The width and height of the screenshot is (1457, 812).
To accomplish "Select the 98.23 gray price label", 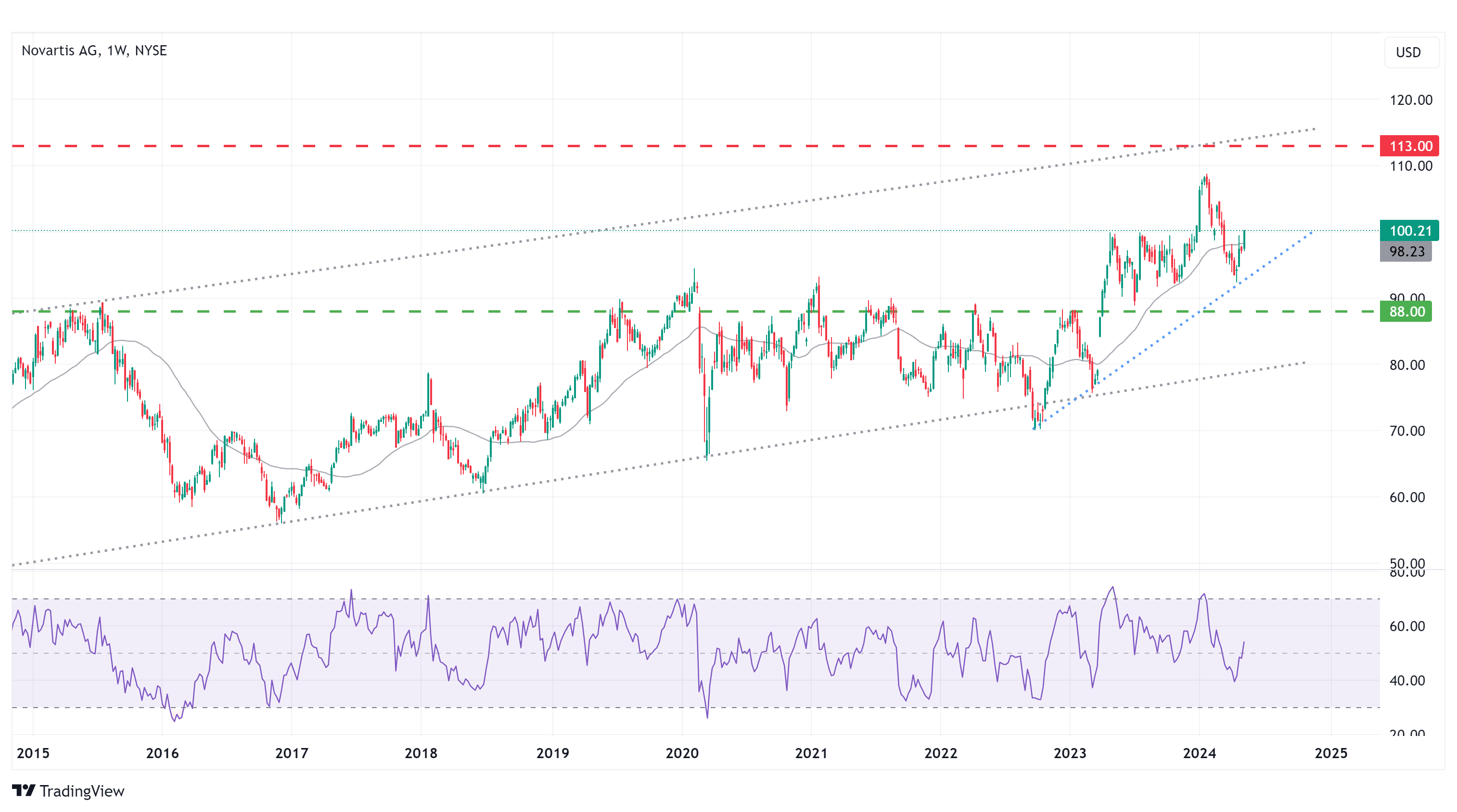I will tap(1406, 252).
